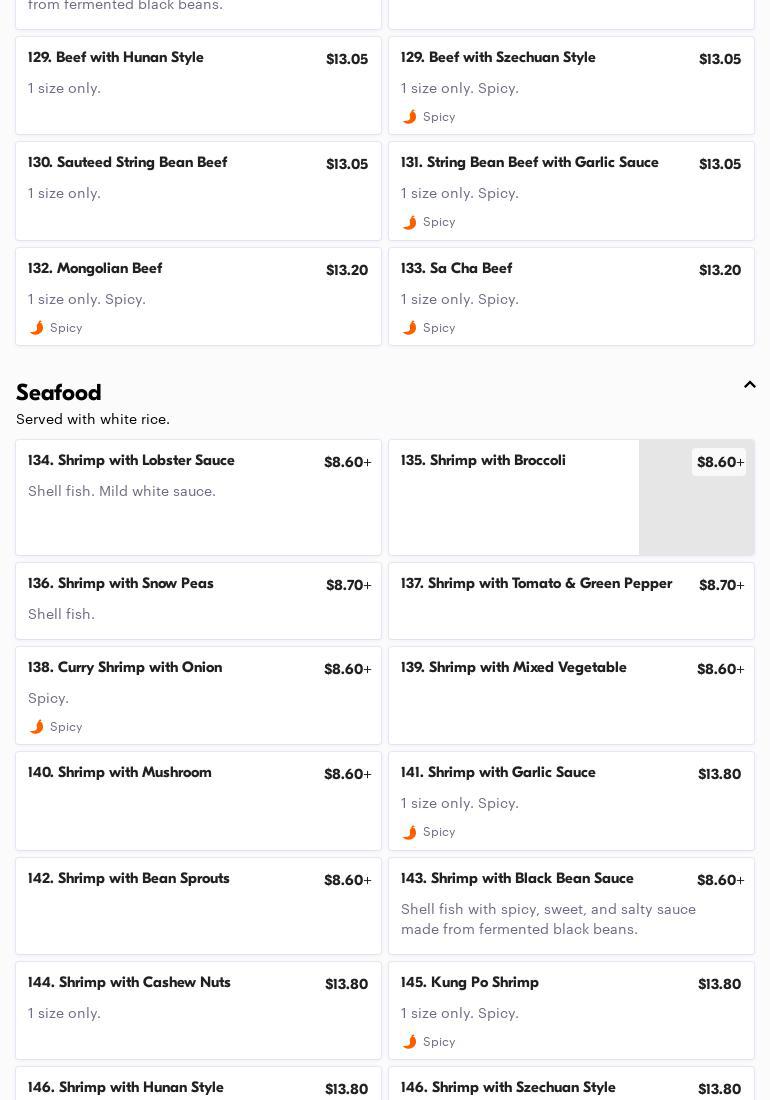Click spicy icon under Sa Cha Beef
The width and height of the screenshot is (770, 1100).
click(410, 328)
